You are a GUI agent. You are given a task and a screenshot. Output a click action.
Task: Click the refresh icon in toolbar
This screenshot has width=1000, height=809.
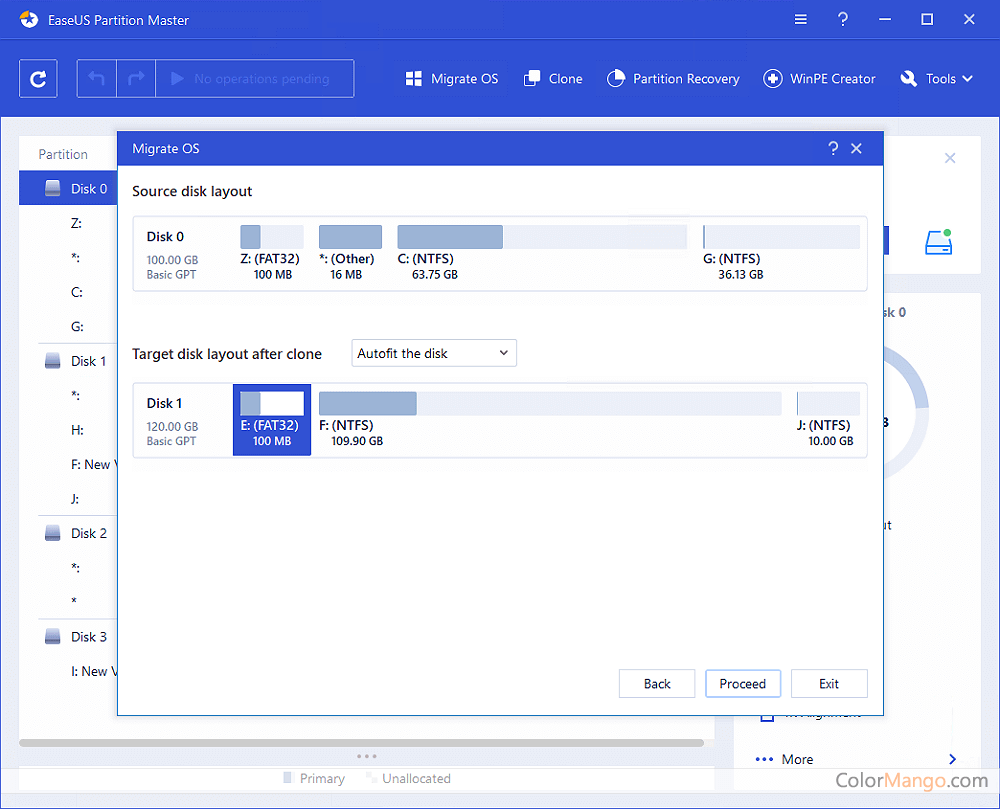point(38,79)
